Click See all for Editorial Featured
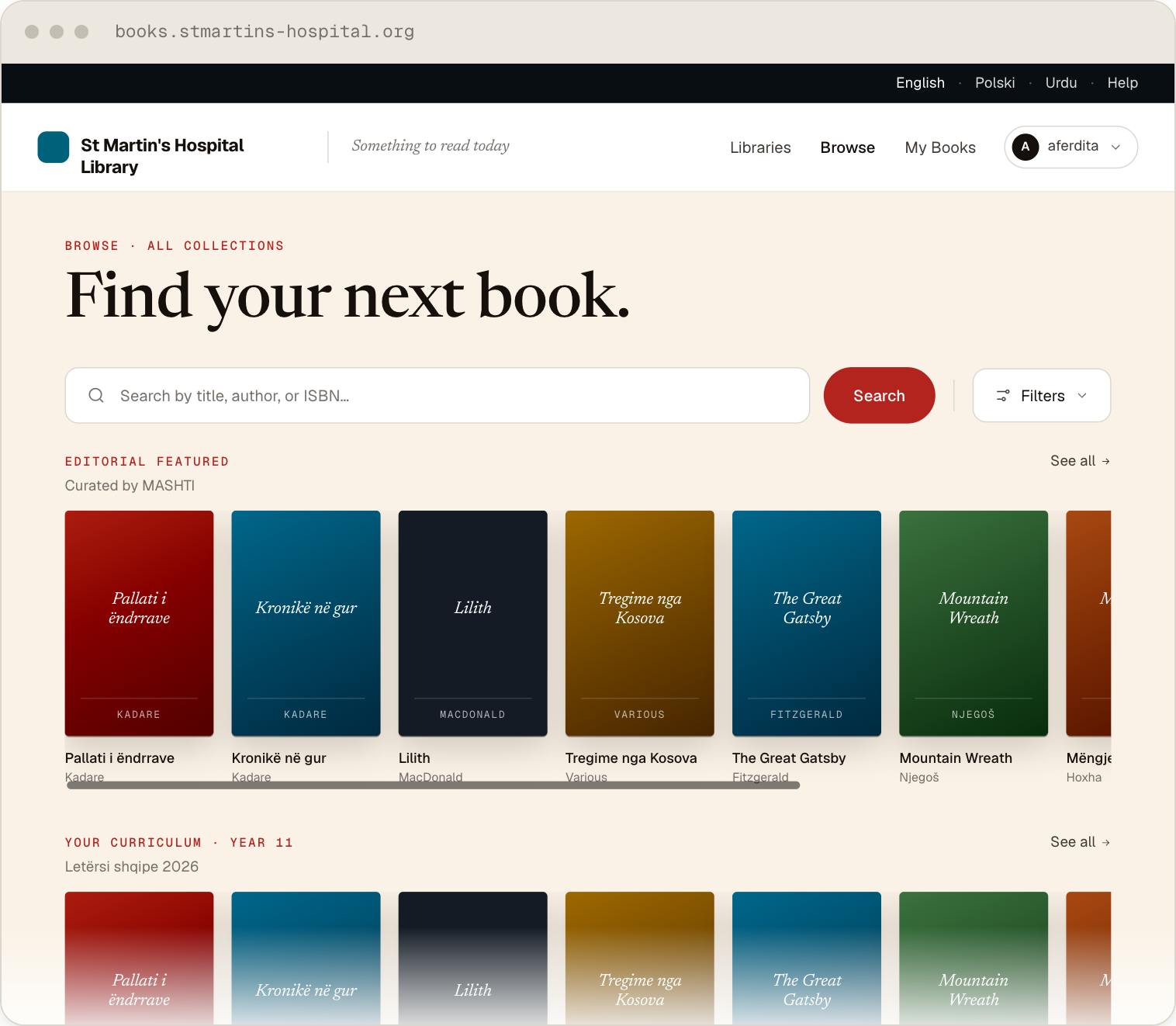The height and width of the screenshot is (1026, 1176). click(x=1080, y=461)
